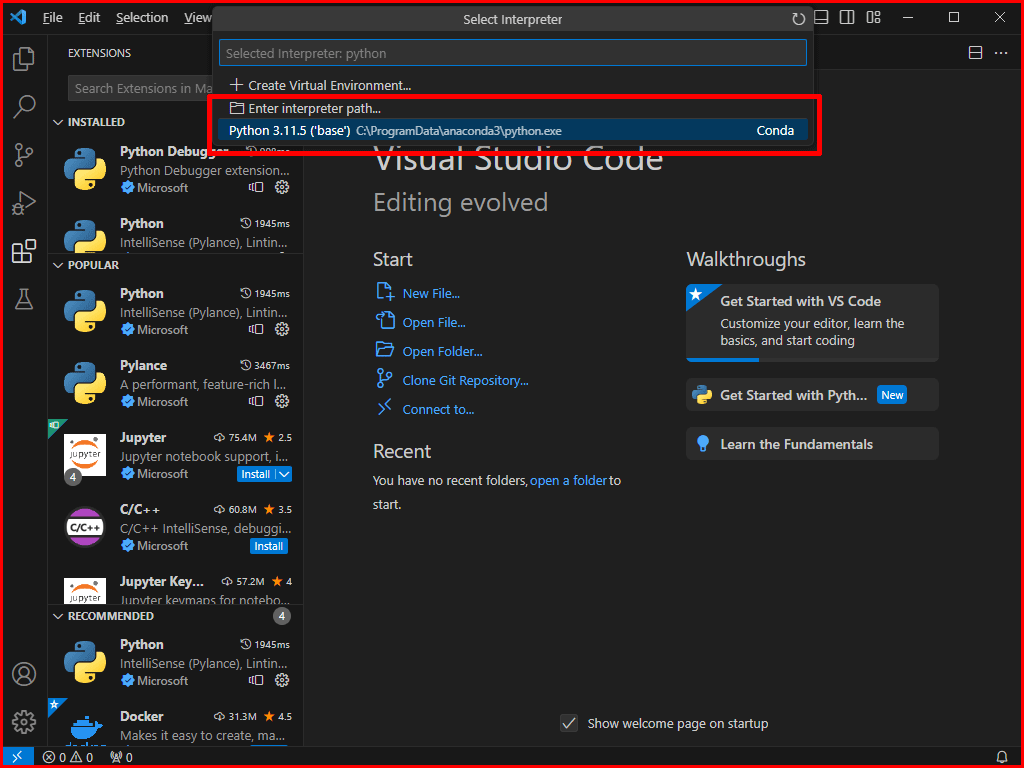1024x768 pixels.
Task: Install the C/C++ extension
Action: click(268, 546)
